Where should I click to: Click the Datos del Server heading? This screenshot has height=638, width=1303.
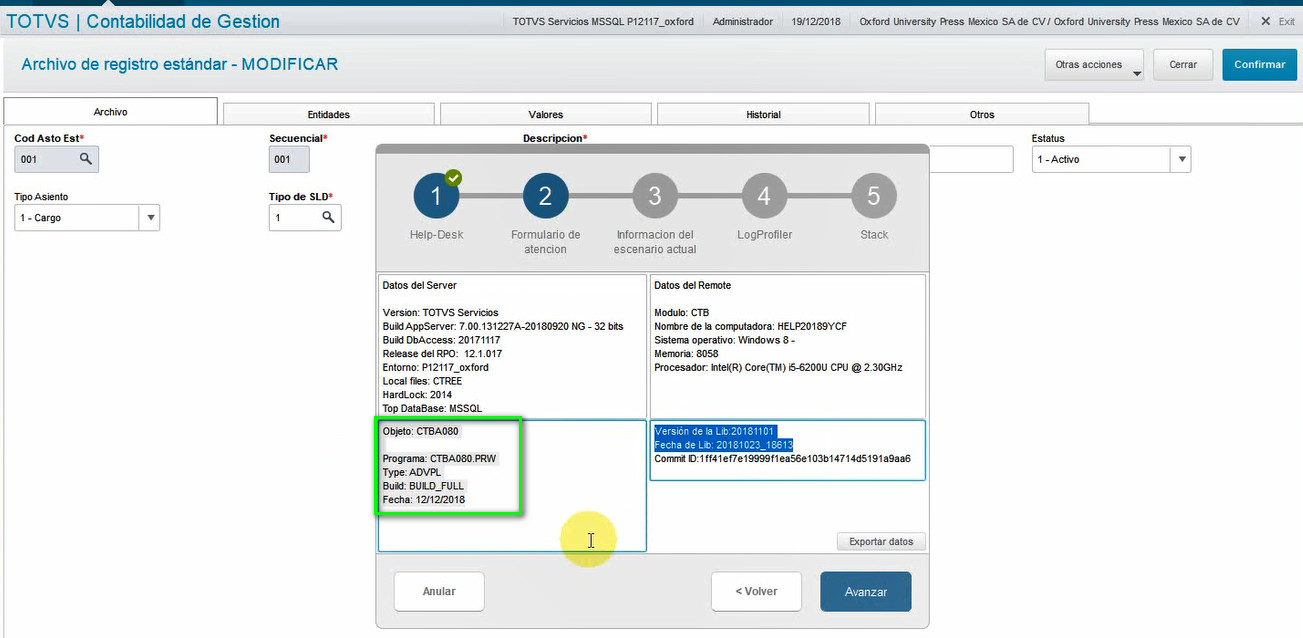point(419,286)
